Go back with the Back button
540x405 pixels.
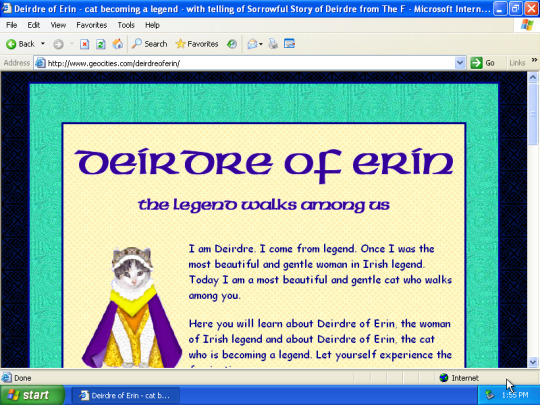(20, 44)
